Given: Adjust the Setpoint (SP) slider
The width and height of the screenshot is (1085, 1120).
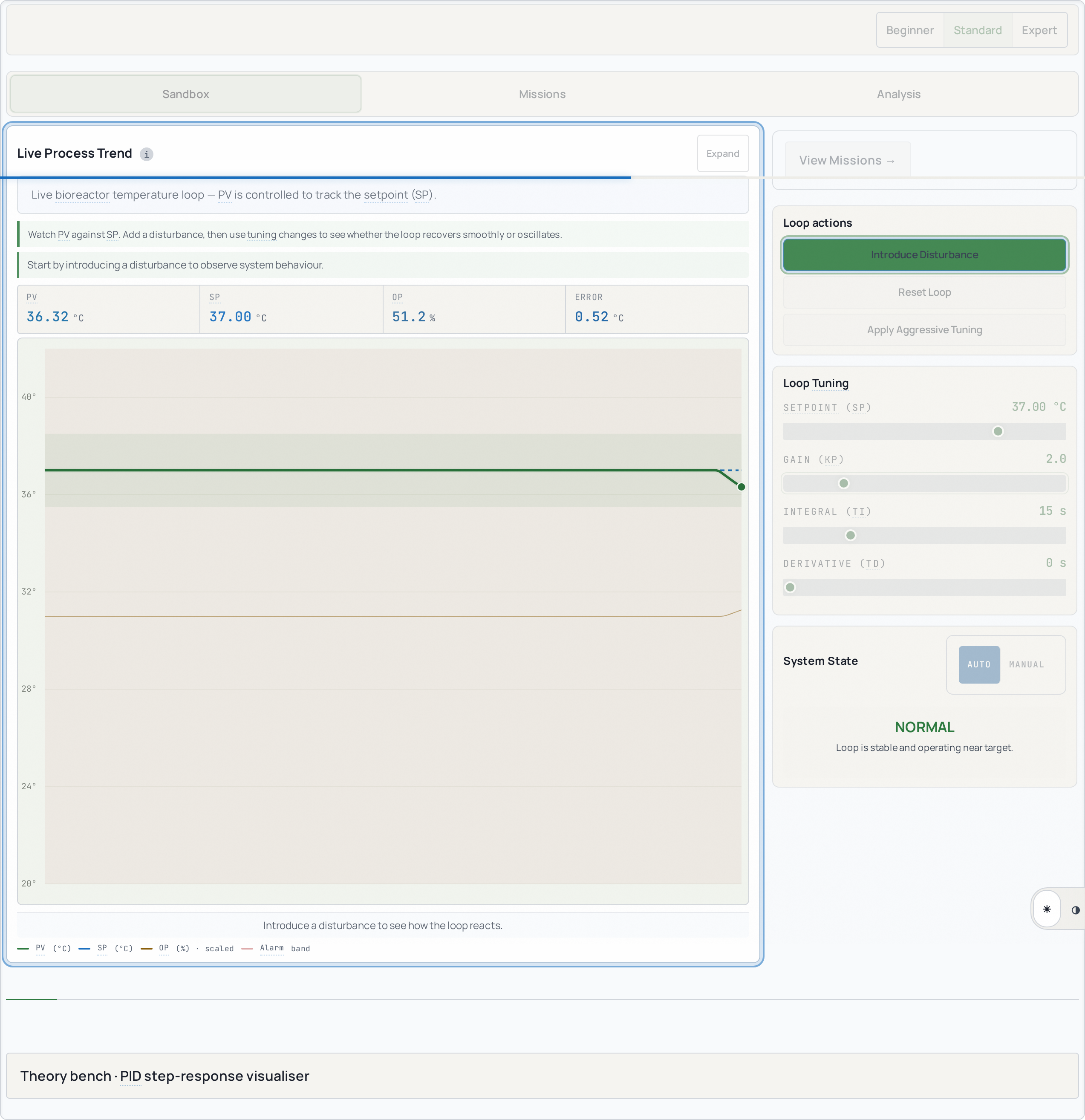Looking at the screenshot, I should click(924, 431).
